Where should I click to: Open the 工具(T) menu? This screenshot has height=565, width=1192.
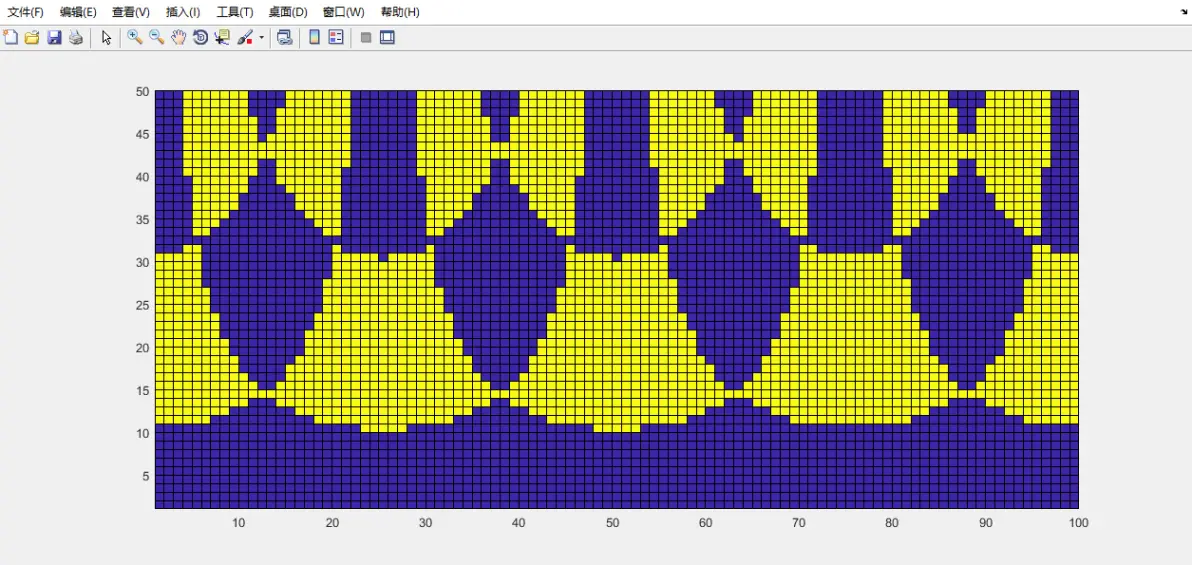point(235,12)
